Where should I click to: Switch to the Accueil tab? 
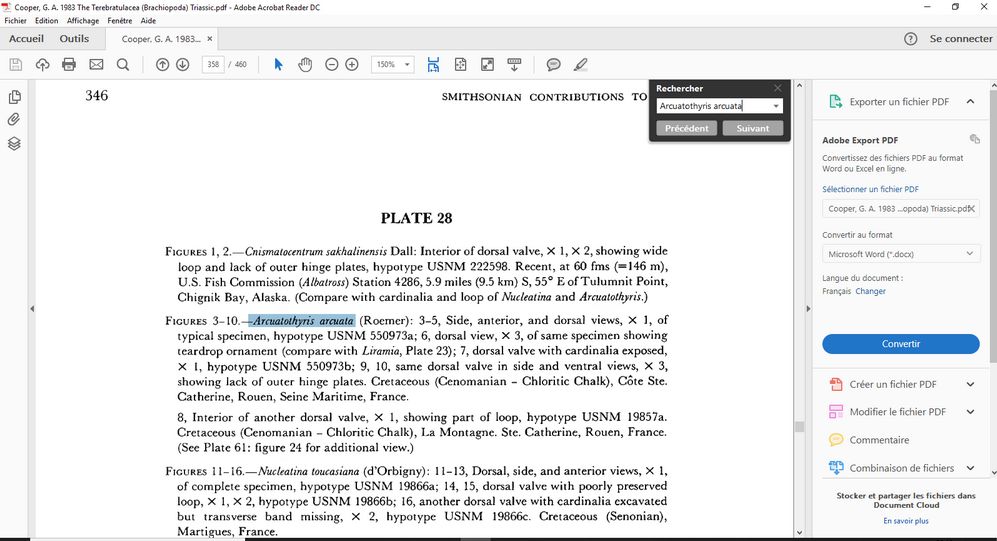tap(26, 39)
